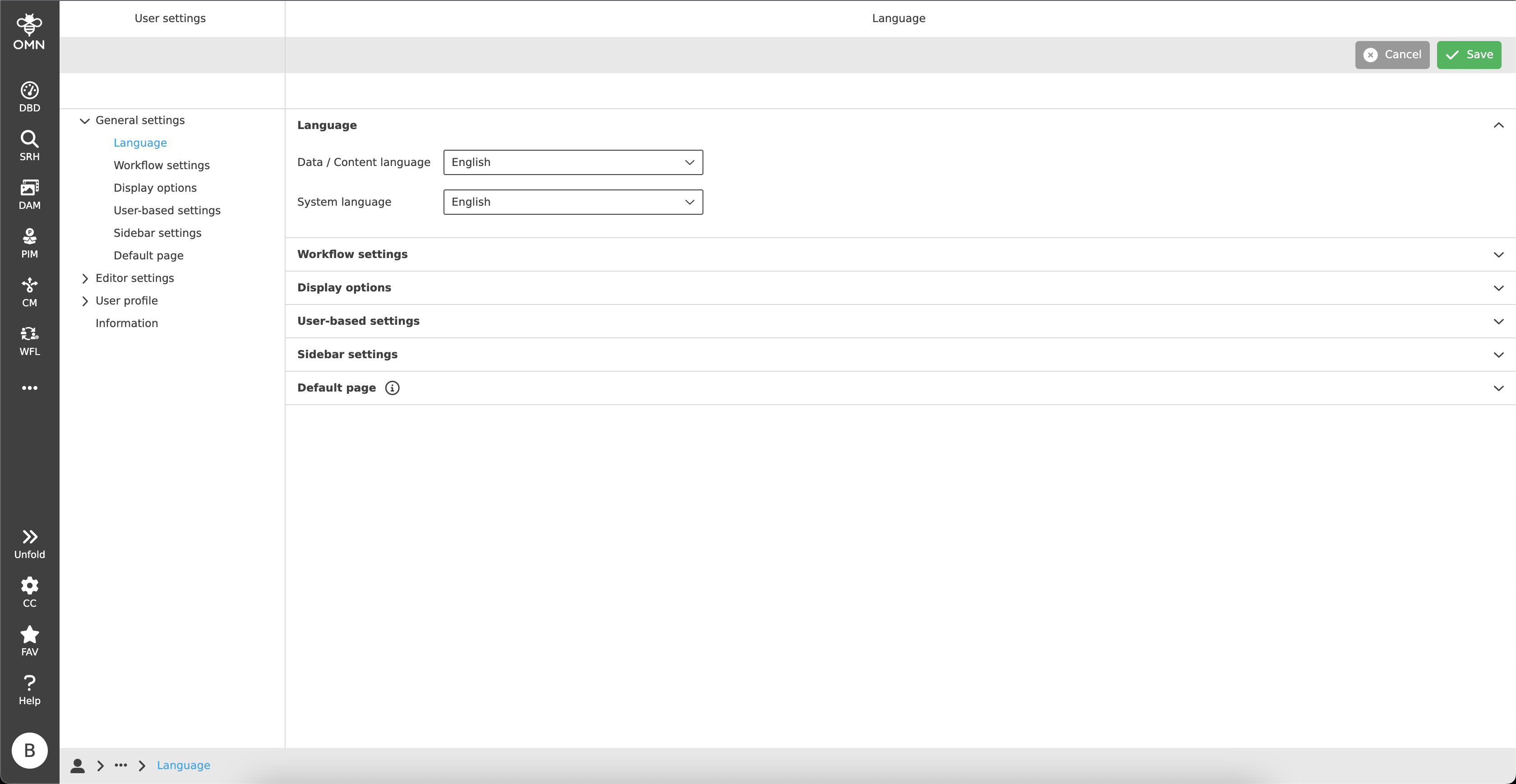Collapse the Language section header
This screenshot has height=784, width=1516.
(x=1498, y=125)
